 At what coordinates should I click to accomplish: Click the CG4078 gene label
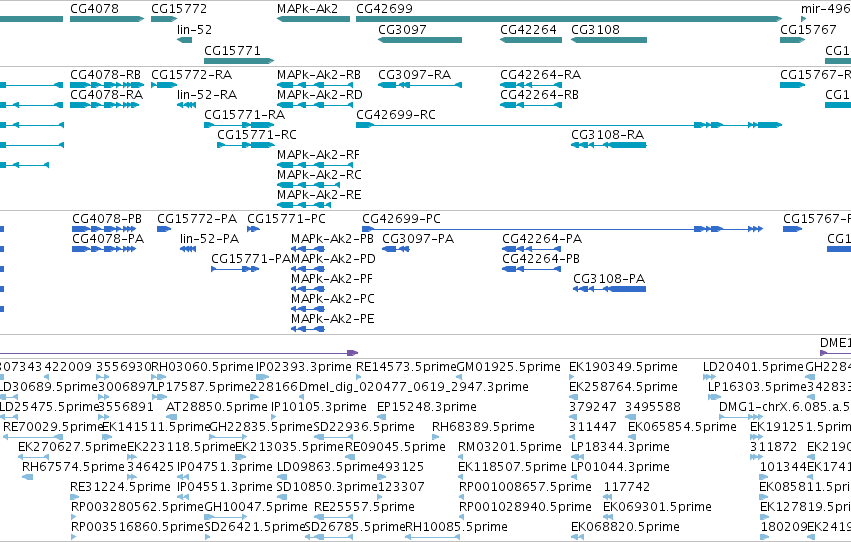94,9
